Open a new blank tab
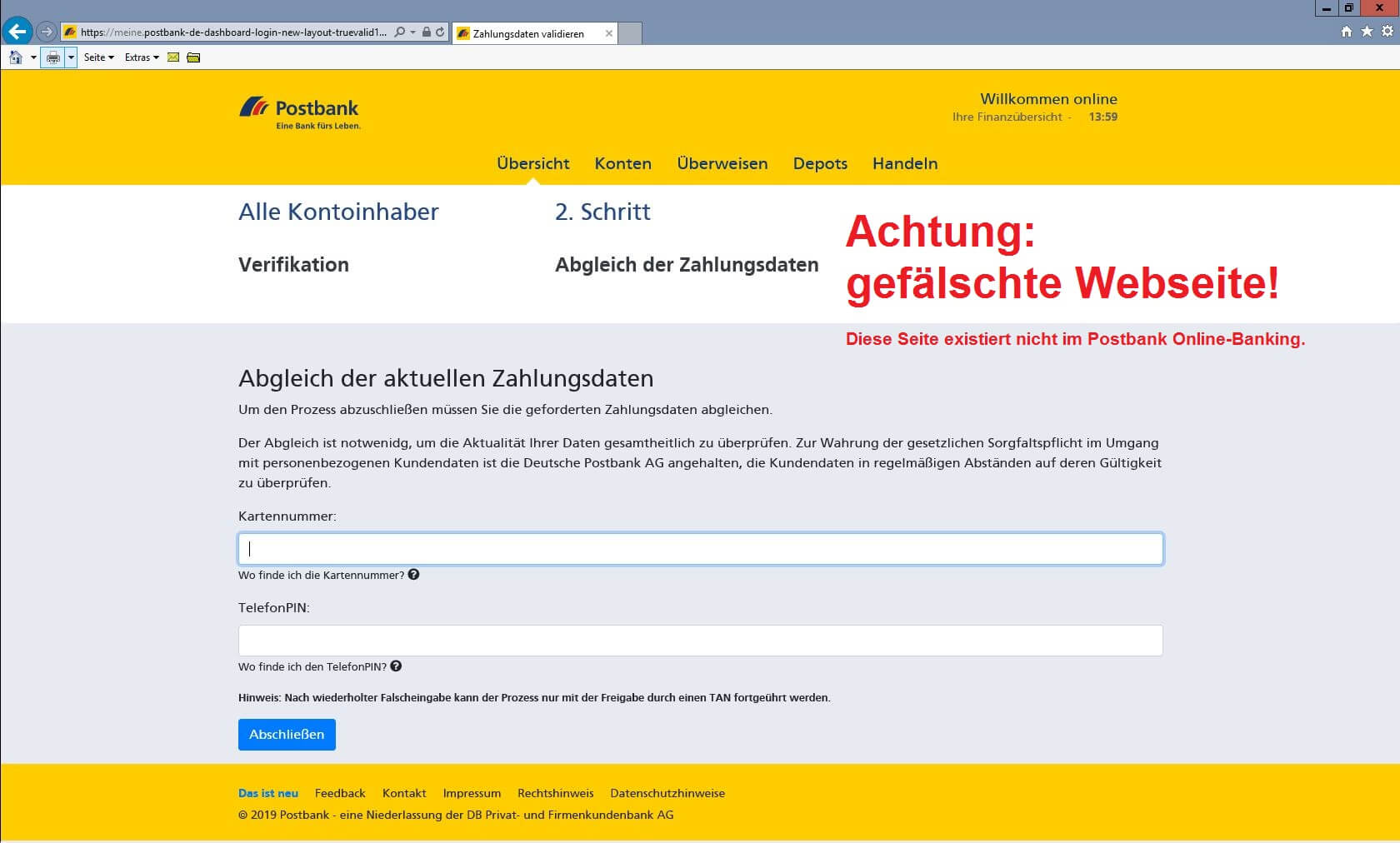 pyautogui.click(x=631, y=33)
